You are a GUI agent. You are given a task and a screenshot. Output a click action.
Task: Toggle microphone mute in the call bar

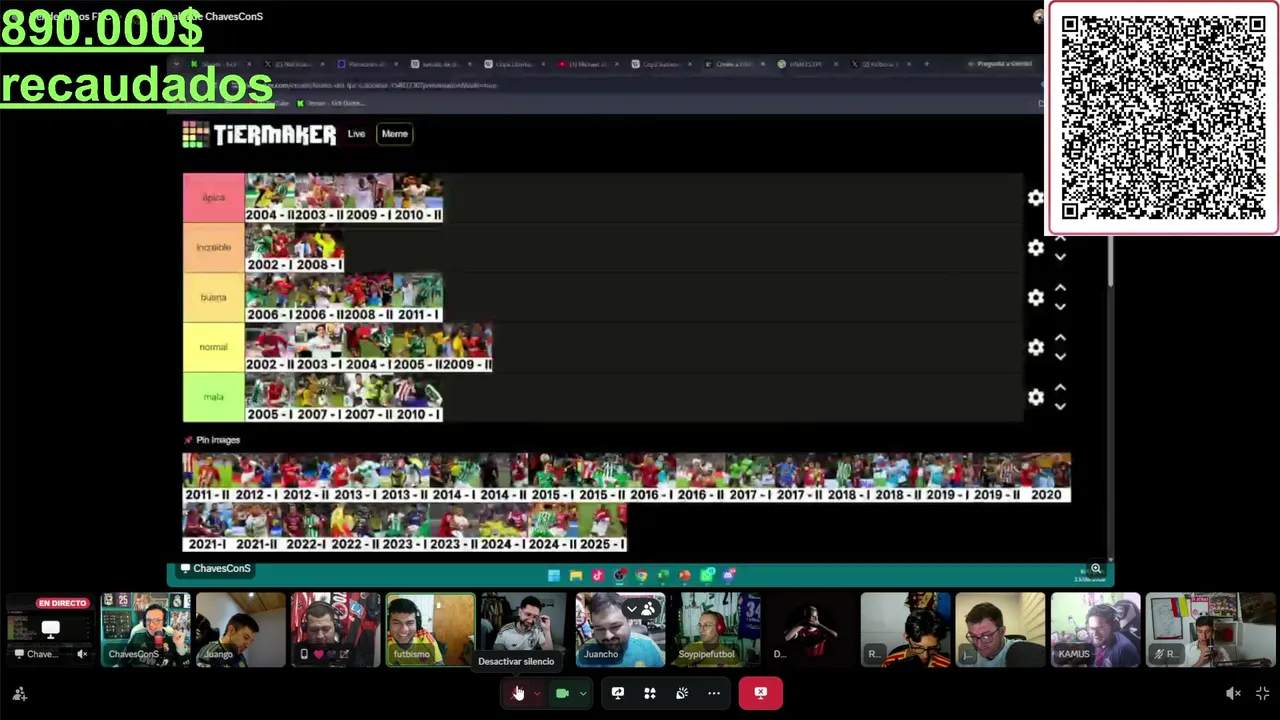tap(518, 693)
